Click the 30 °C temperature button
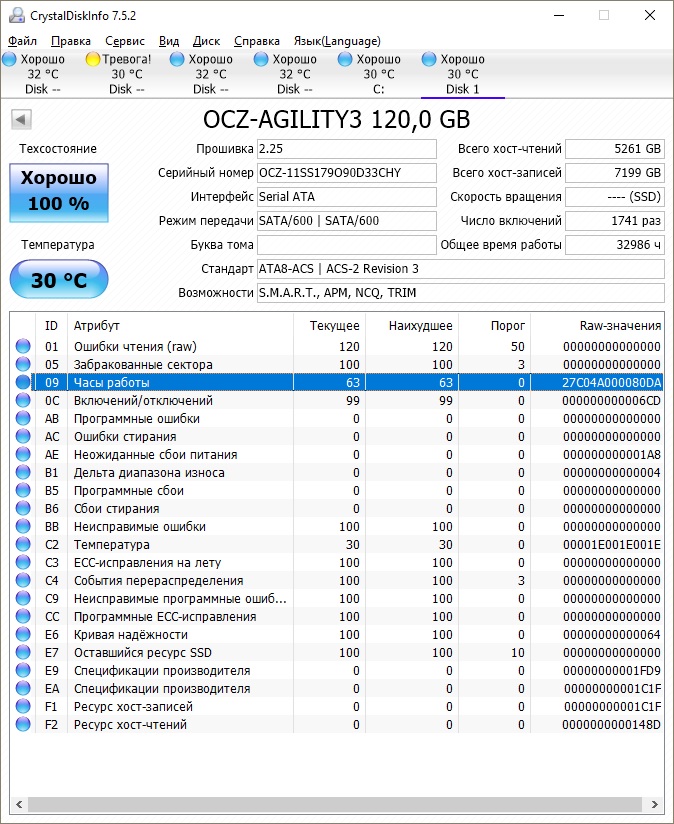Screen dimensions: 674x824 tap(59, 280)
